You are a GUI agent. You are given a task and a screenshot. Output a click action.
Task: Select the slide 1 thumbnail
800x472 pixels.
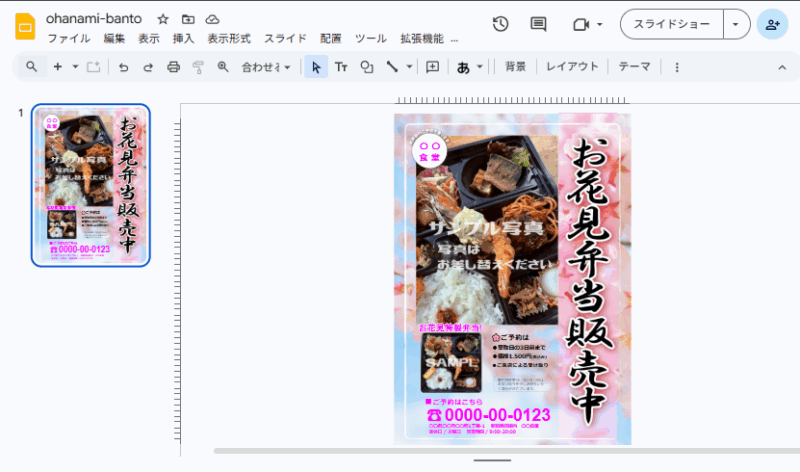click(x=91, y=185)
